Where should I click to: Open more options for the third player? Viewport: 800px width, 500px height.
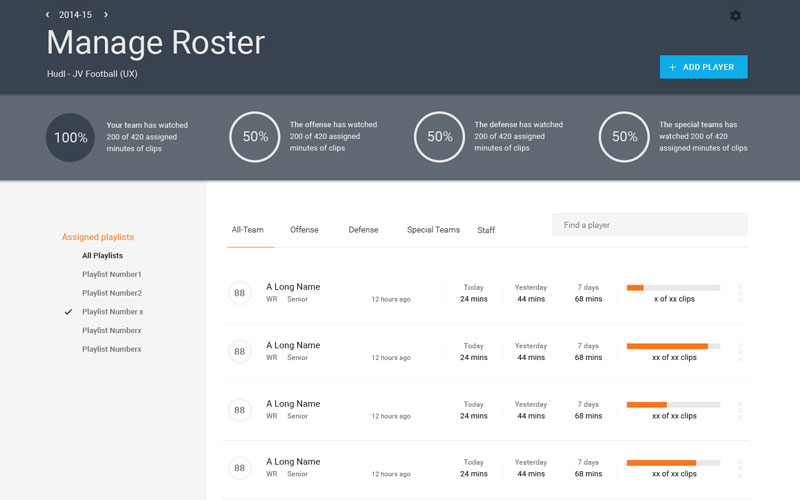[x=740, y=410]
